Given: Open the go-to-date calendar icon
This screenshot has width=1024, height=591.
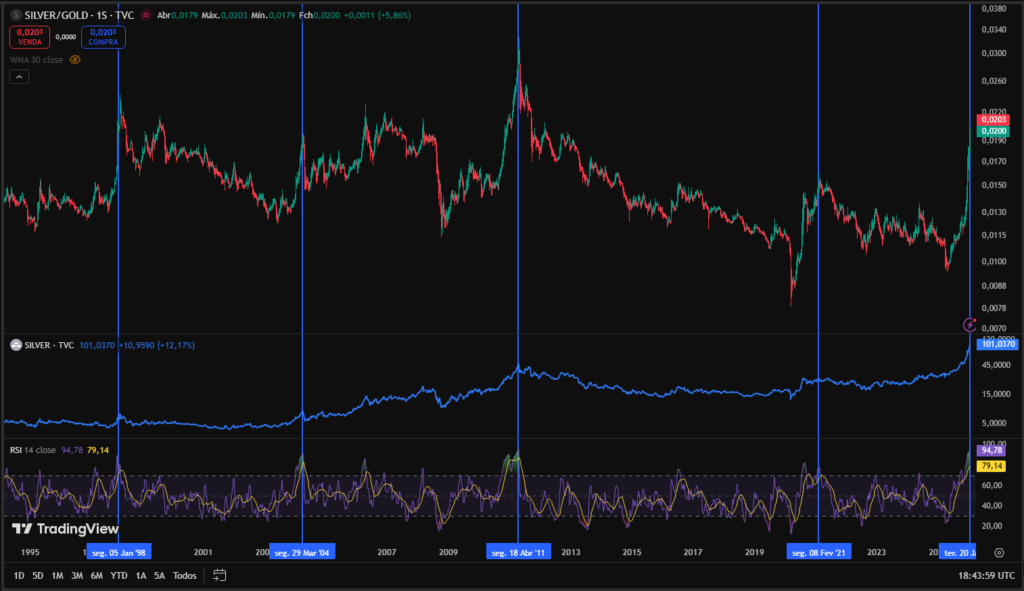Looking at the screenshot, I should [218, 575].
